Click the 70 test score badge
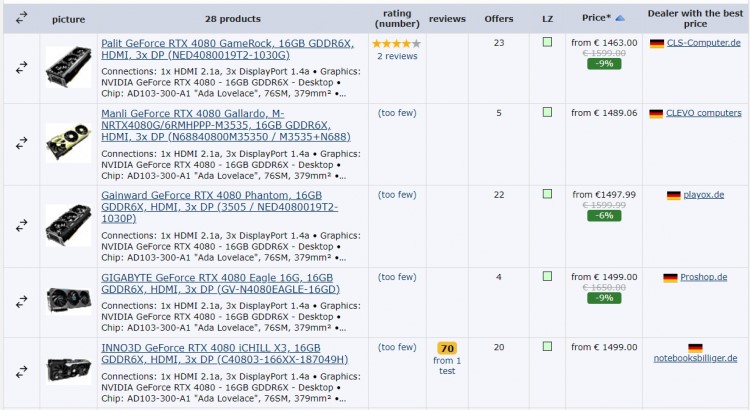The image size is (750, 410). point(446,349)
